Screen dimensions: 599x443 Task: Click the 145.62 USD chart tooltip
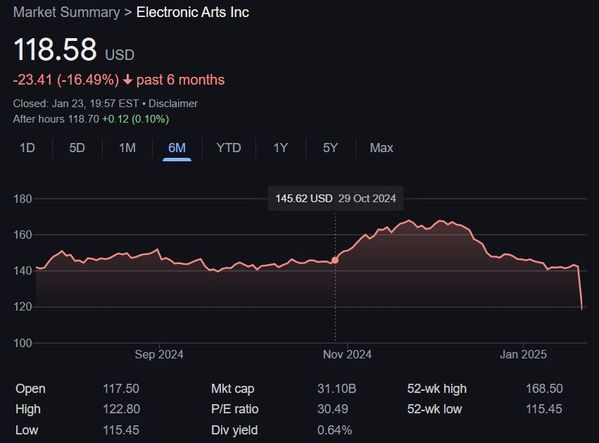pyautogui.click(x=335, y=199)
